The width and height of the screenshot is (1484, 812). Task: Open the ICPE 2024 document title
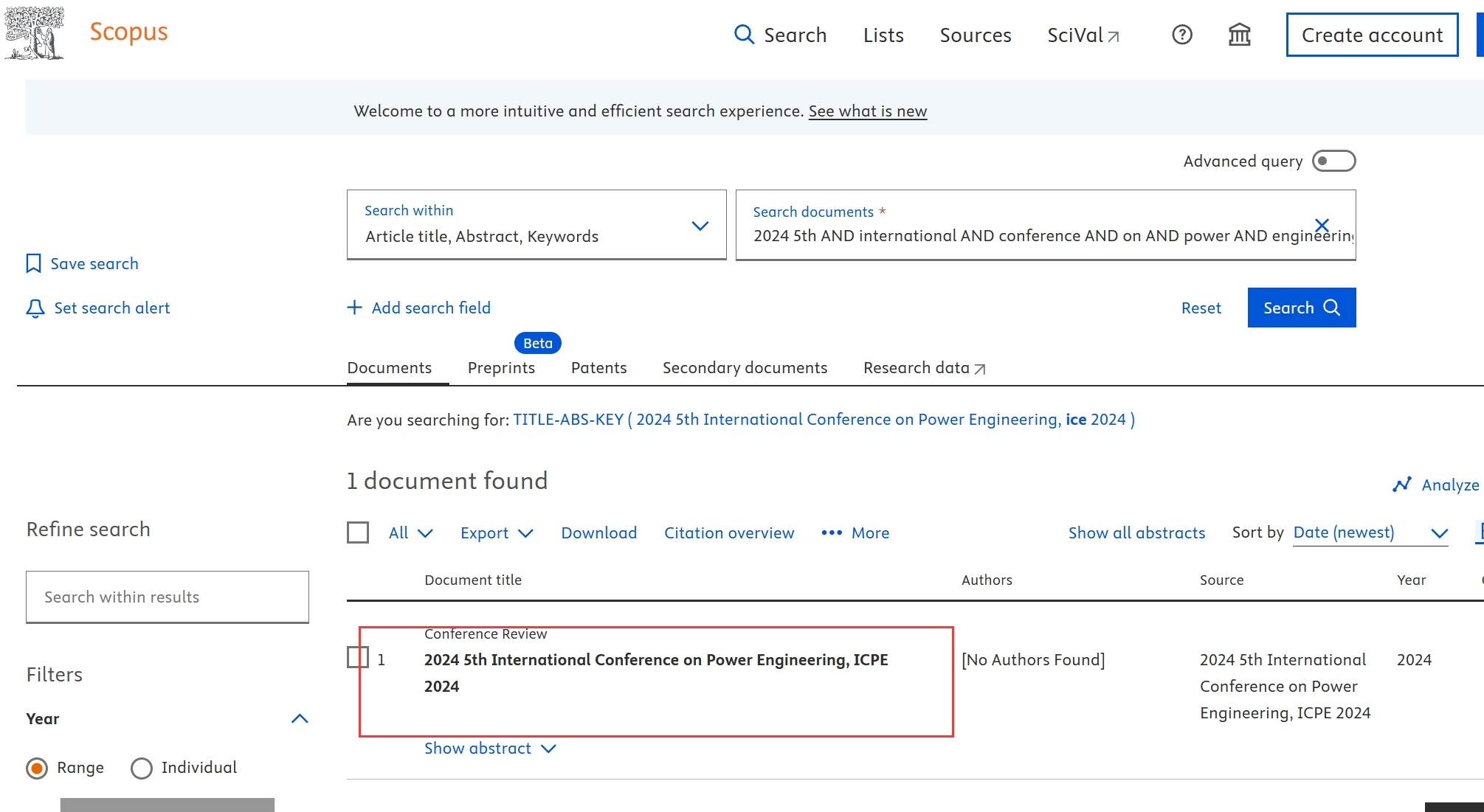click(x=656, y=673)
